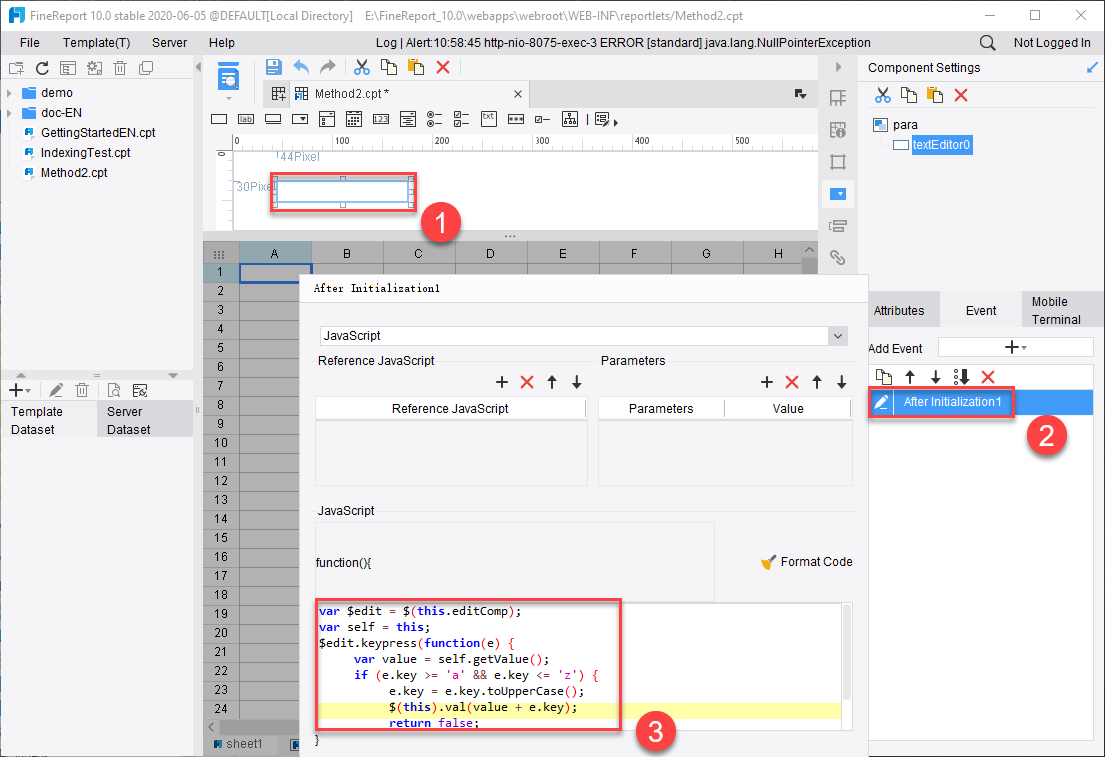The image size is (1105, 757).
Task: Close the Method2.cpt tab
Action: [518, 94]
